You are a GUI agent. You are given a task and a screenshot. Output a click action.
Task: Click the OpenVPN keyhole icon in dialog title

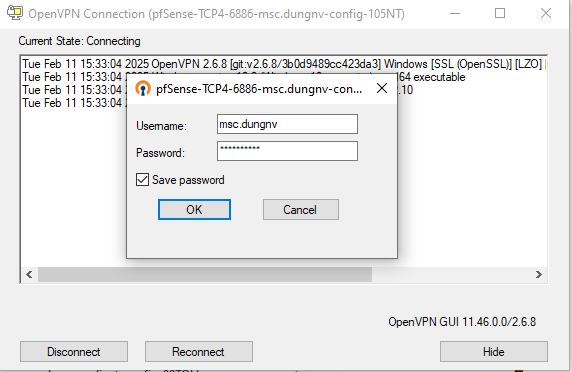coord(143,88)
